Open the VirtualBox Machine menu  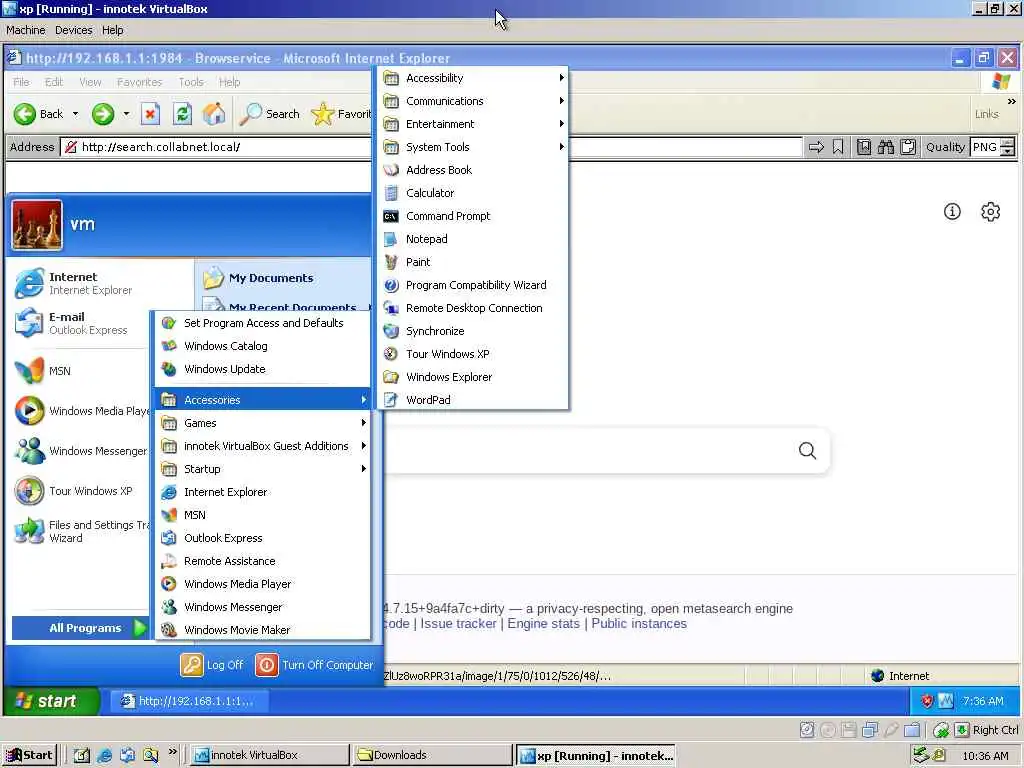(25, 30)
